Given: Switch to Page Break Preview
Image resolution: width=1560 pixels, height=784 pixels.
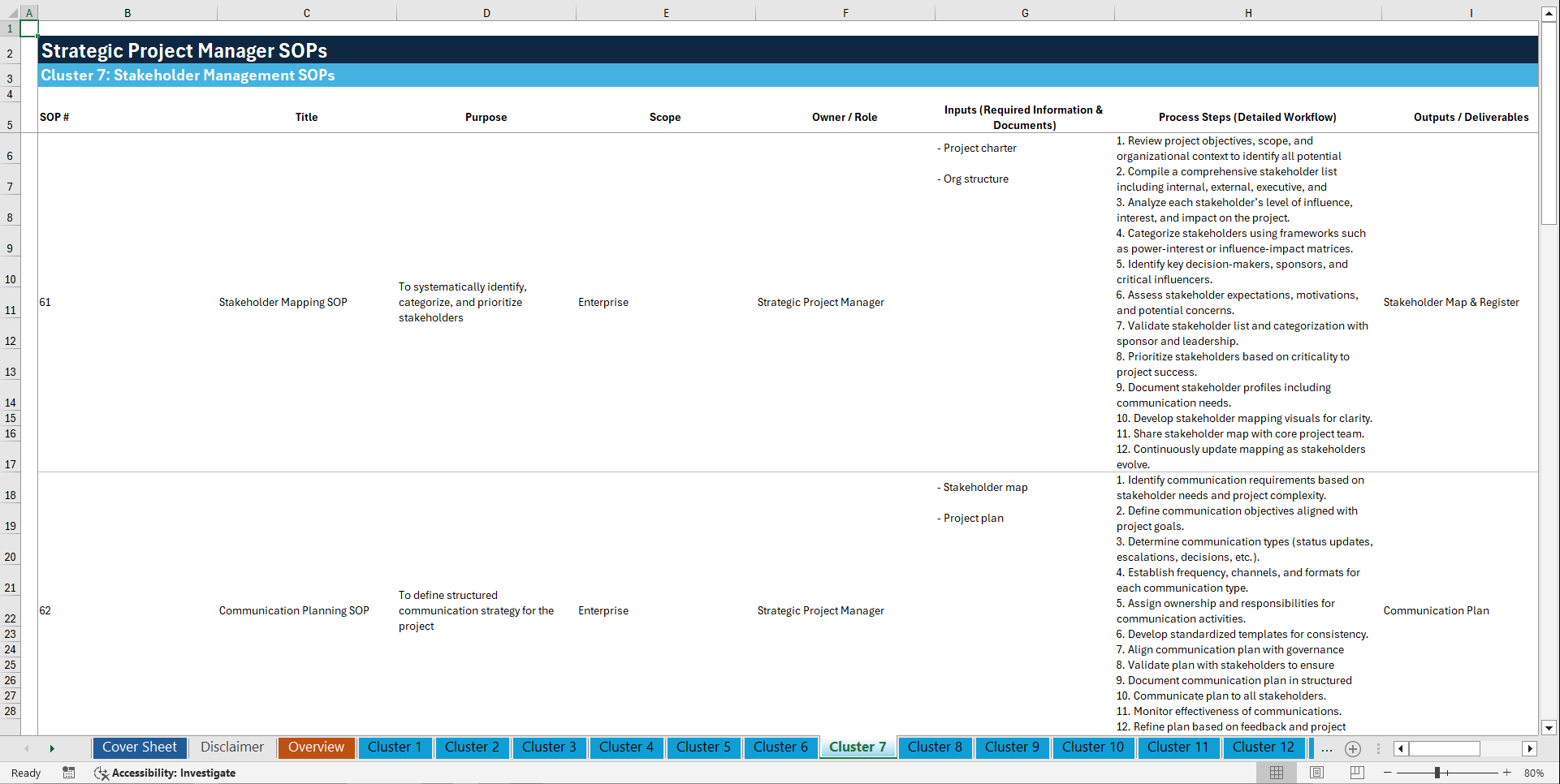Looking at the screenshot, I should coord(1357,773).
